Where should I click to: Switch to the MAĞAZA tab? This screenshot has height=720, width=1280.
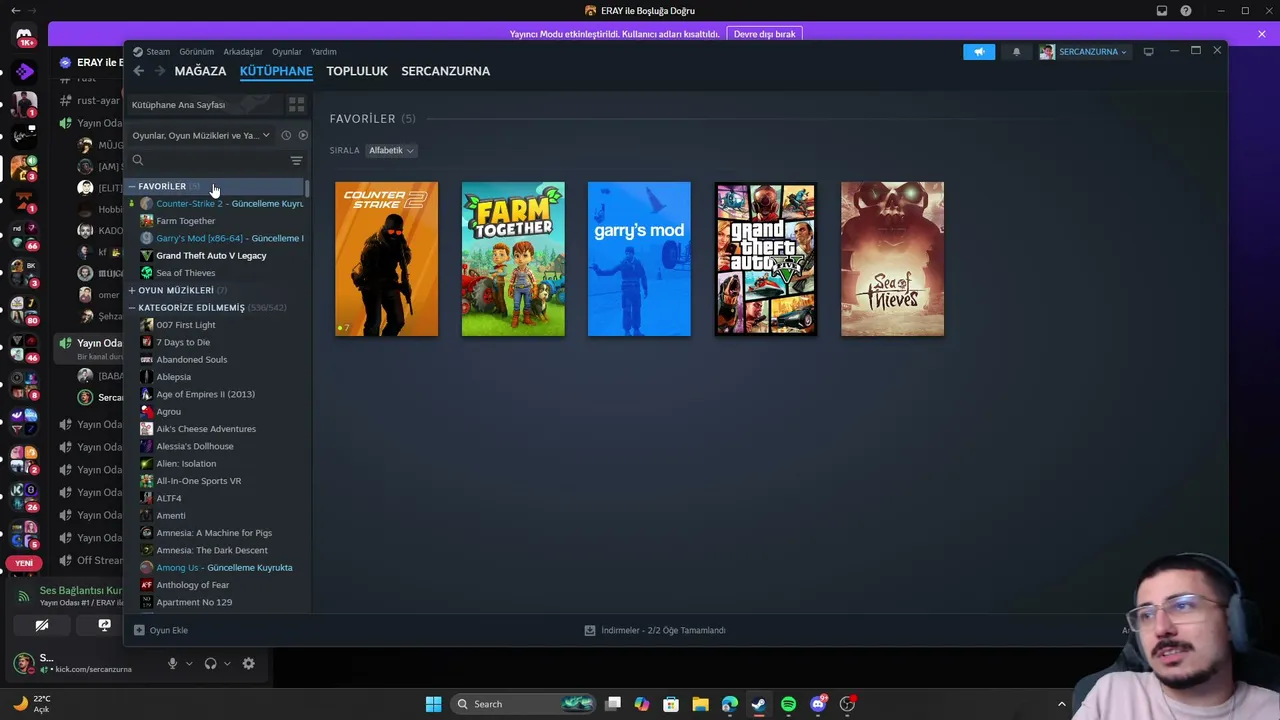[200, 71]
